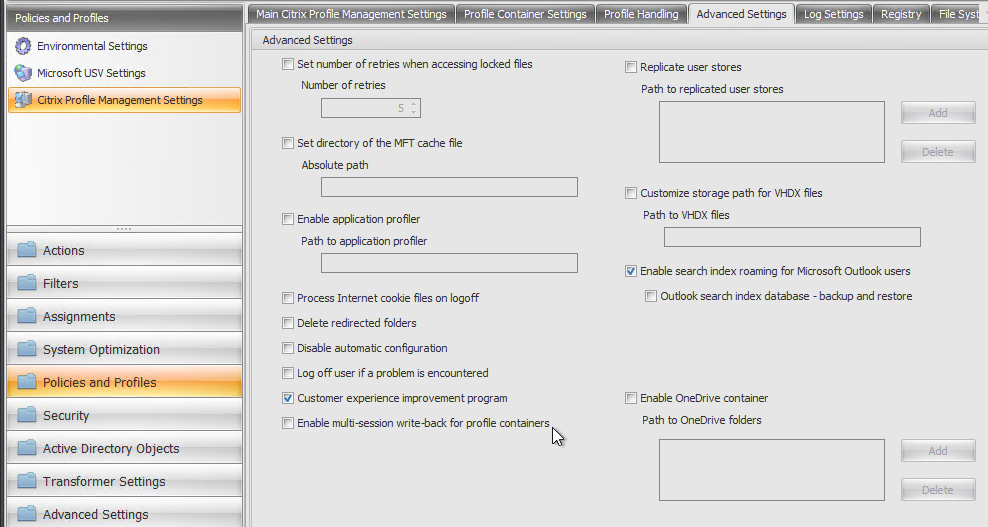Open the Assignments navigation section
Viewport: 988px width, 527px height.
point(124,316)
